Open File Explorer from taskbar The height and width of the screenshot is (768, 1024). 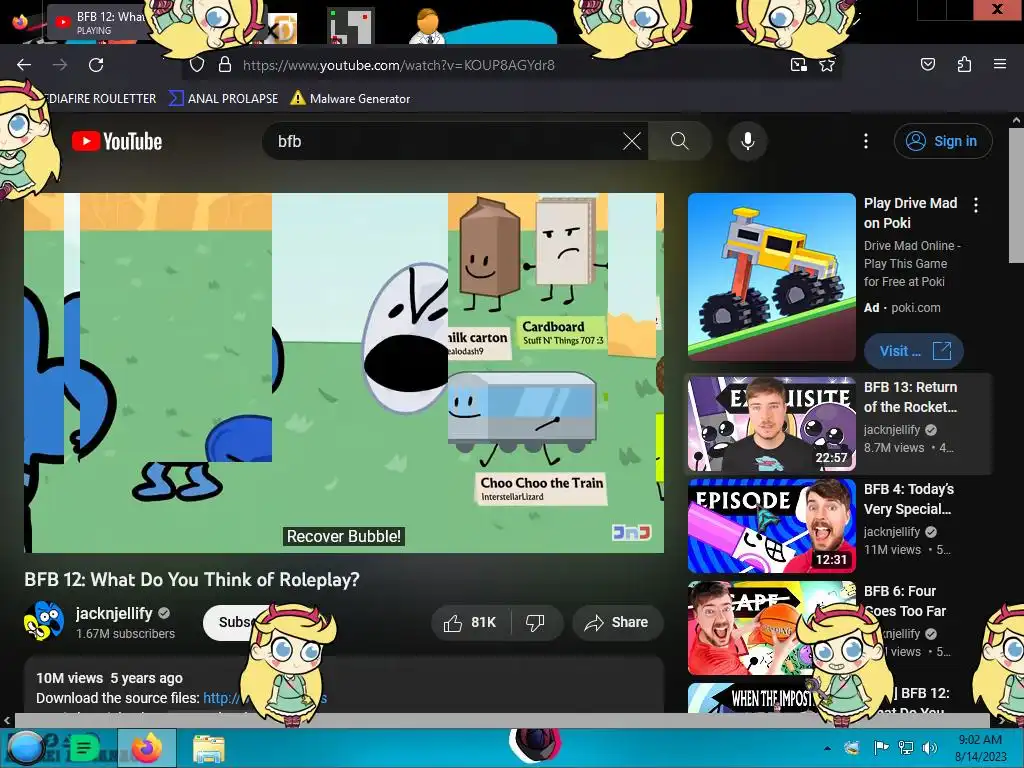[209, 748]
